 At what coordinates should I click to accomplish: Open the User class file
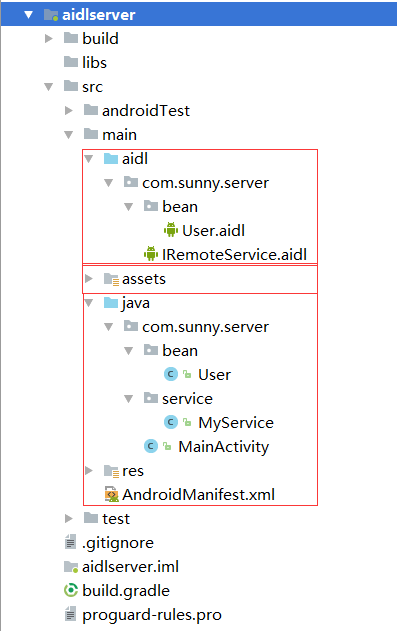point(214,375)
